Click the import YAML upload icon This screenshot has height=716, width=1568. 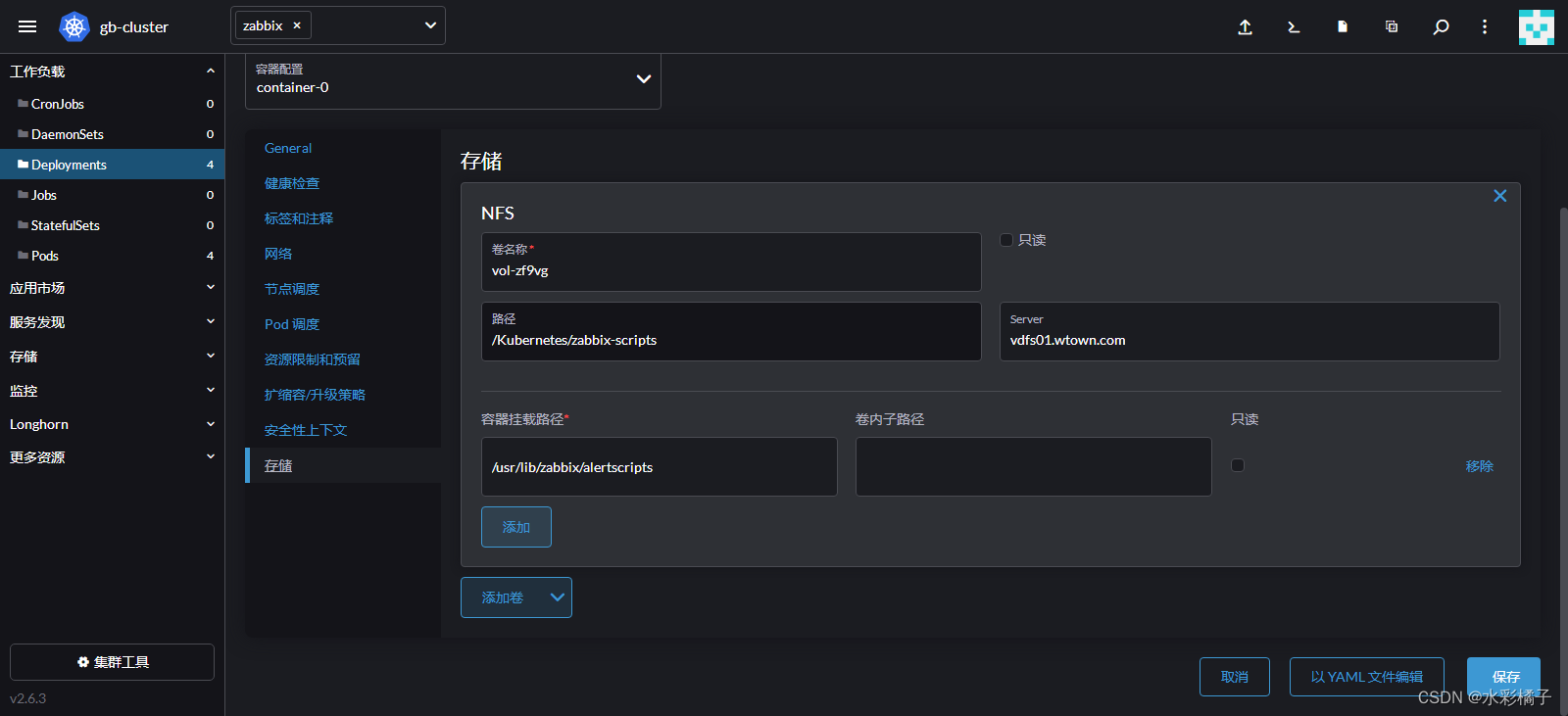pyautogui.click(x=1245, y=27)
